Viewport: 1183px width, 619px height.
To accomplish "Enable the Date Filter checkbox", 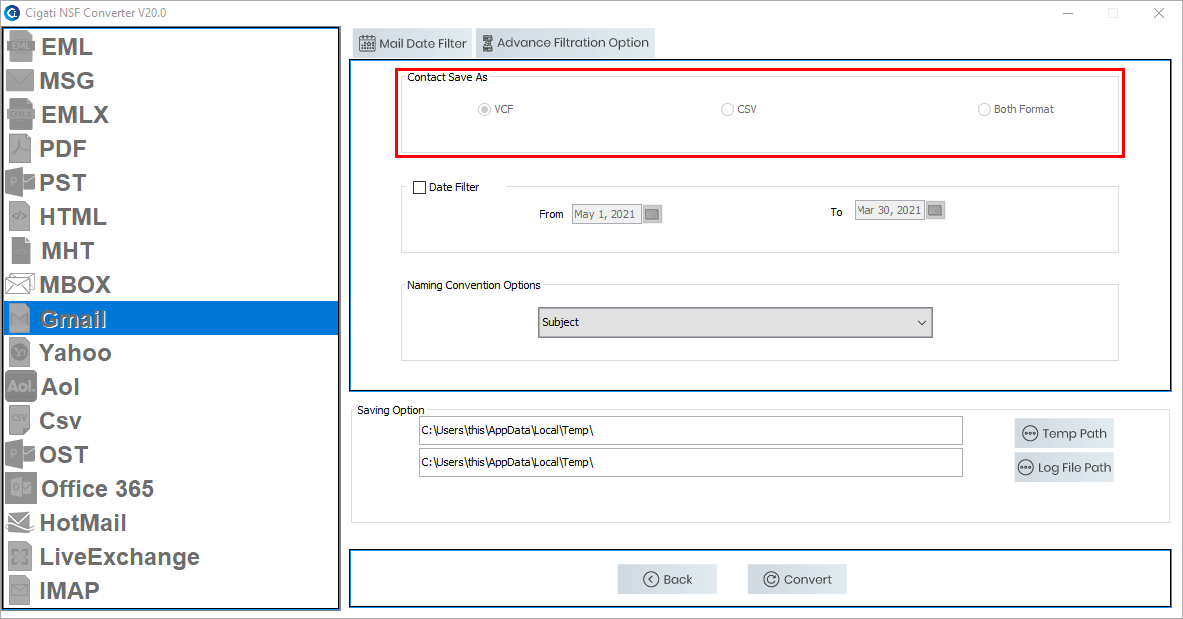I will click(419, 187).
